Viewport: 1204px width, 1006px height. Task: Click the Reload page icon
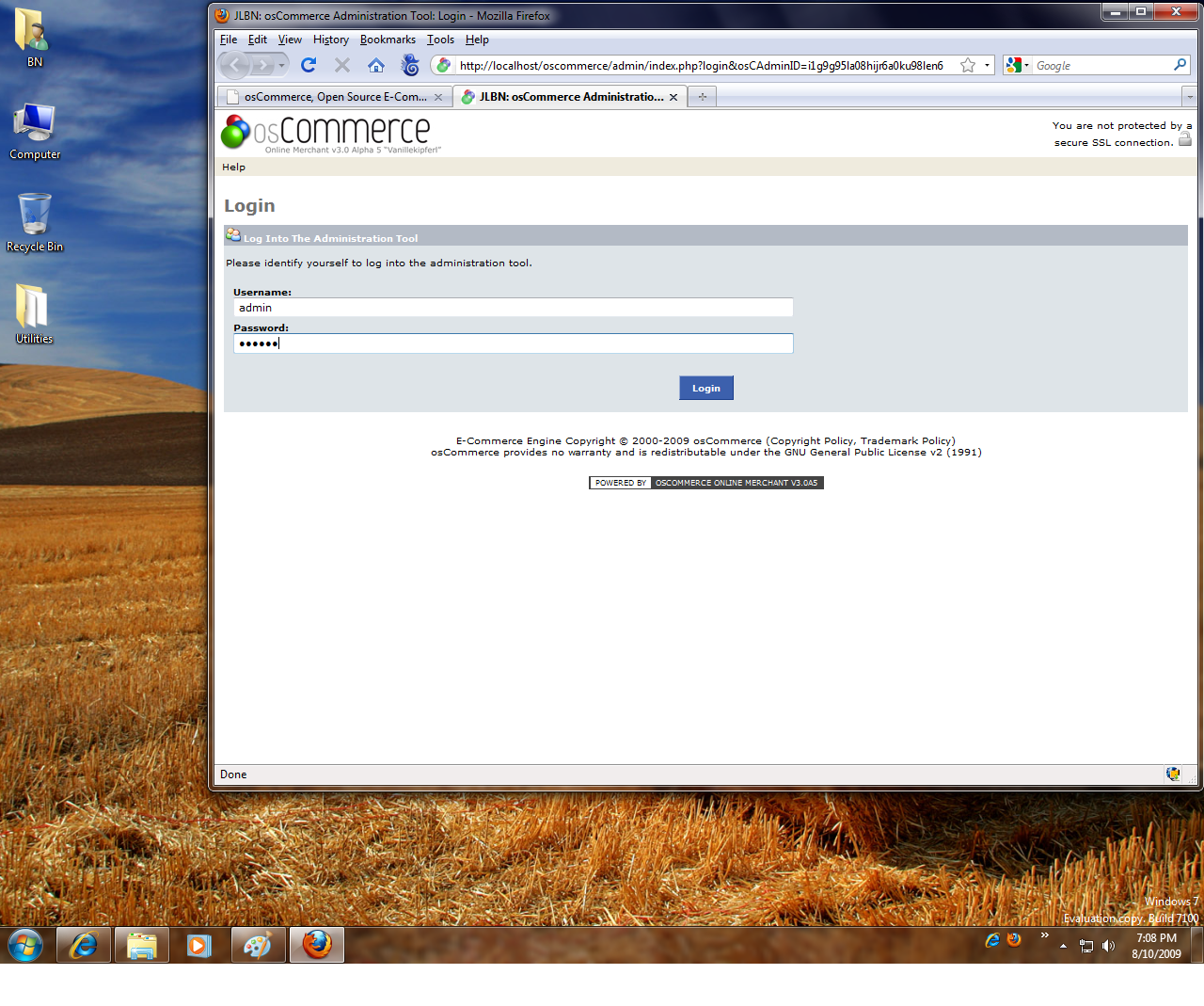pos(309,65)
